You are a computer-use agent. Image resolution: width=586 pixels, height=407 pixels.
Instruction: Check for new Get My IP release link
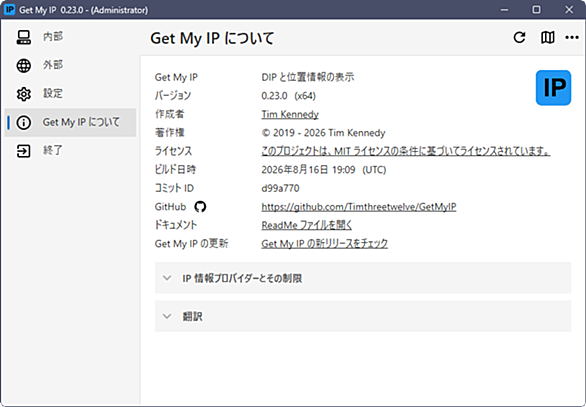coord(324,244)
